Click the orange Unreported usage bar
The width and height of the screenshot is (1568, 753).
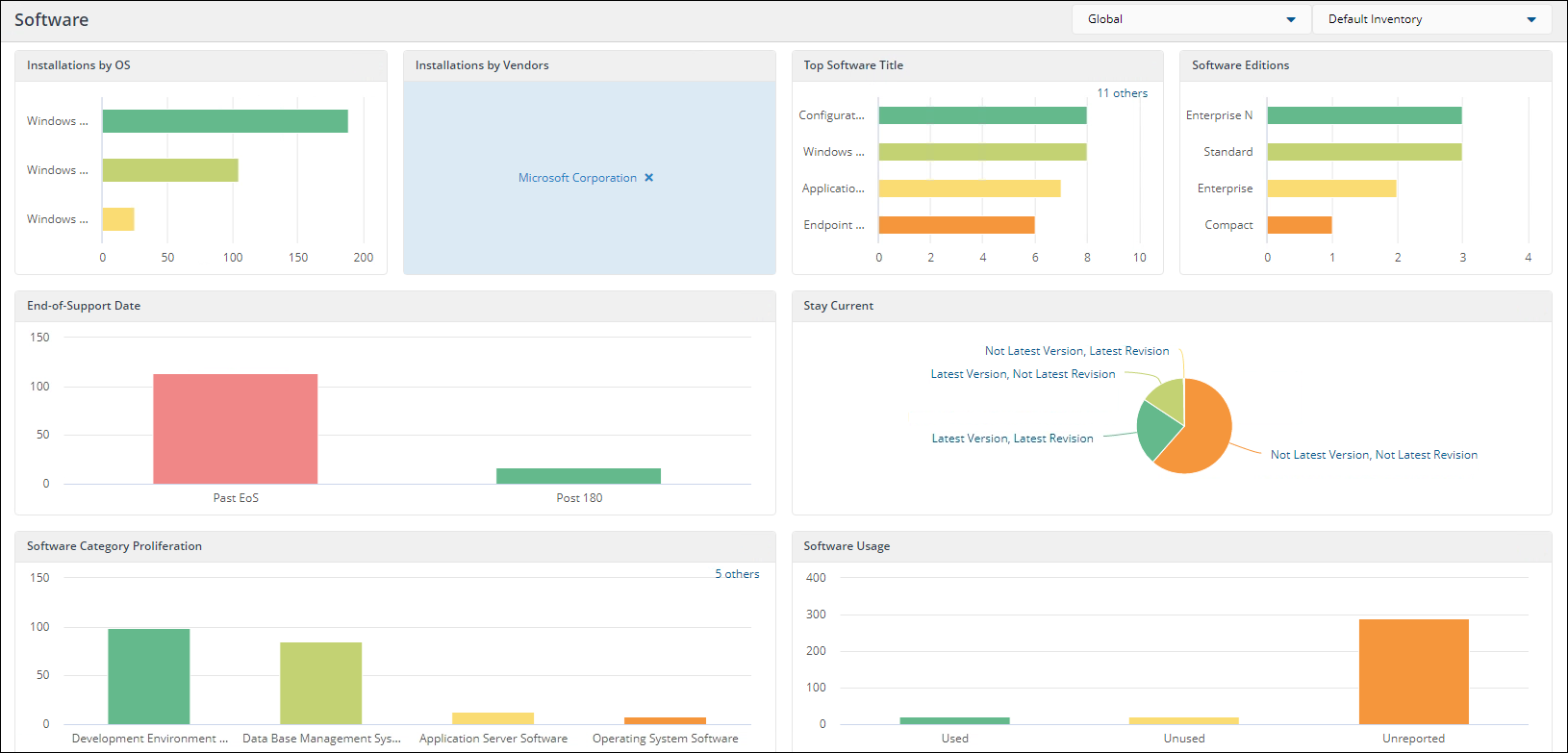1413,671
